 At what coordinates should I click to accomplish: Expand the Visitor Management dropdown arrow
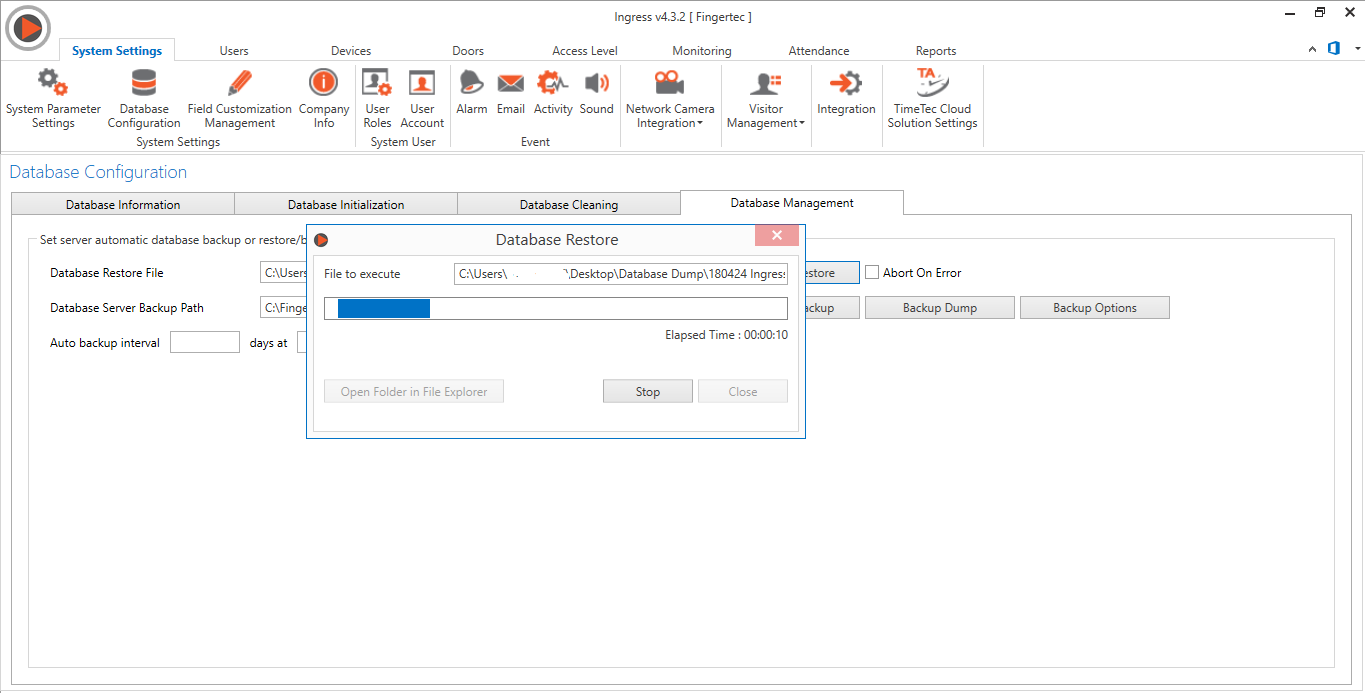coord(802,124)
